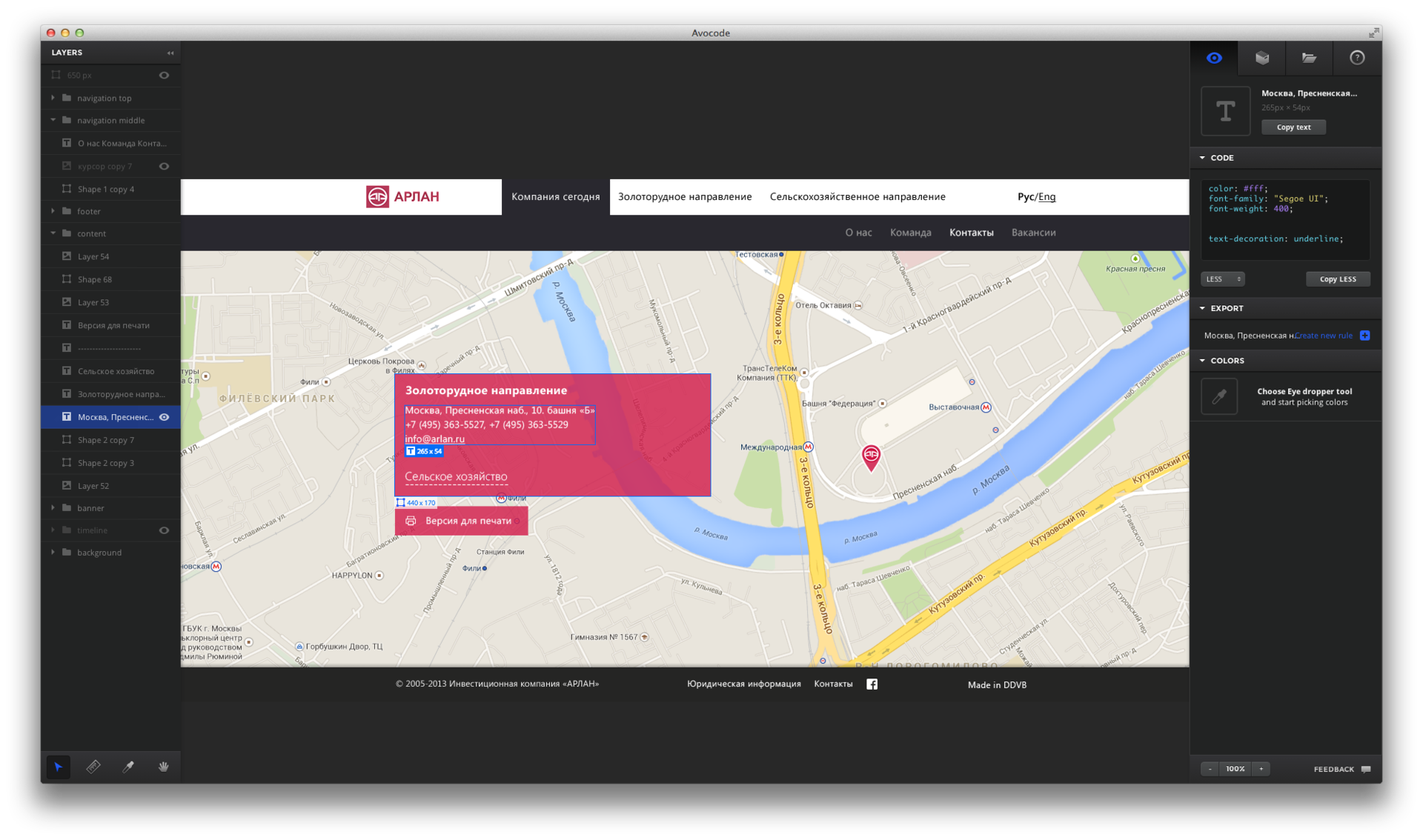Select the arrow Select tool
Screen dimensions: 1423x840
[59, 767]
